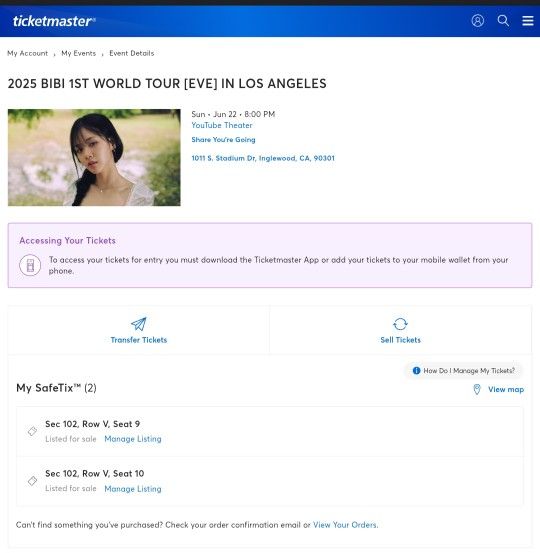Select the Sec 102, Row V, Seat 10 text

click(x=95, y=473)
